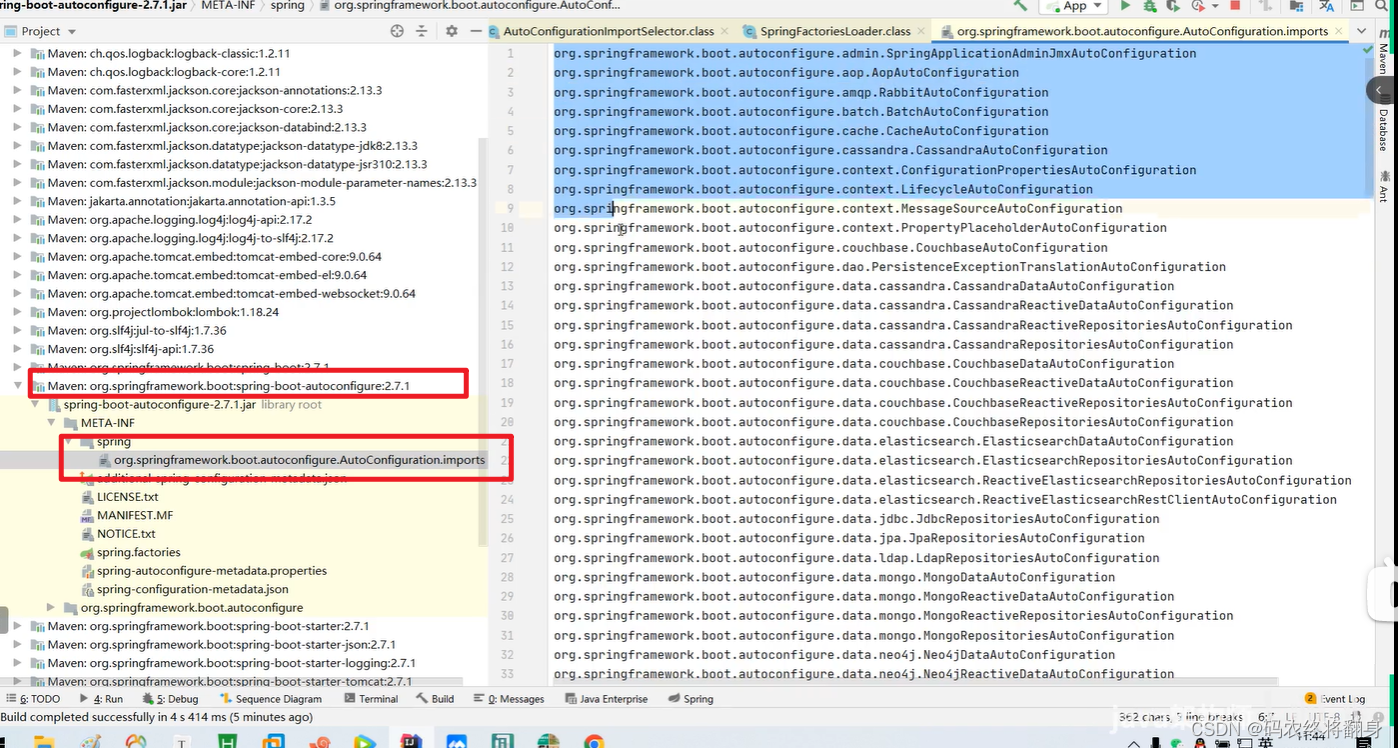Collapse the spring folder in tree
Screen dimensions: 1398x748
(68, 441)
